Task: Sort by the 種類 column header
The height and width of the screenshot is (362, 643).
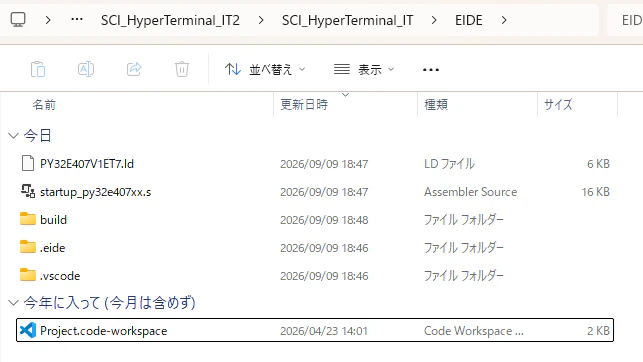Action: click(436, 105)
